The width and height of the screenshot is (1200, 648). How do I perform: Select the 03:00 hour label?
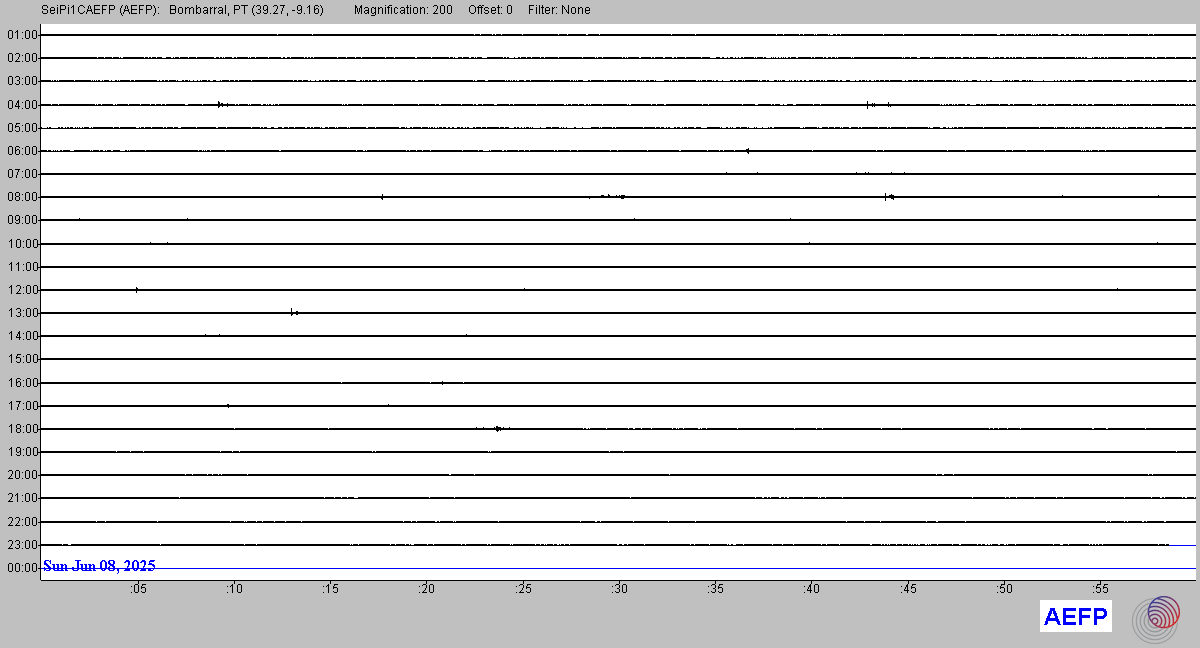[22, 81]
